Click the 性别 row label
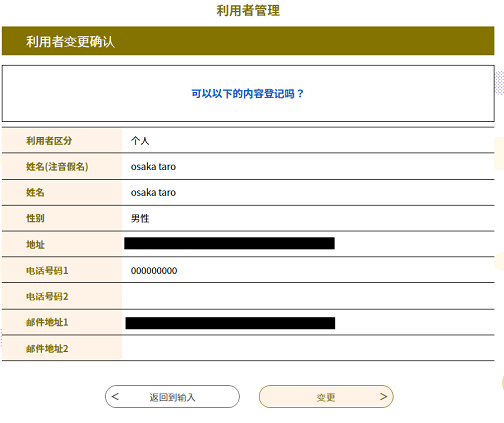The width and height of the screenshot is (504, 423). click(x=35, y=218)
